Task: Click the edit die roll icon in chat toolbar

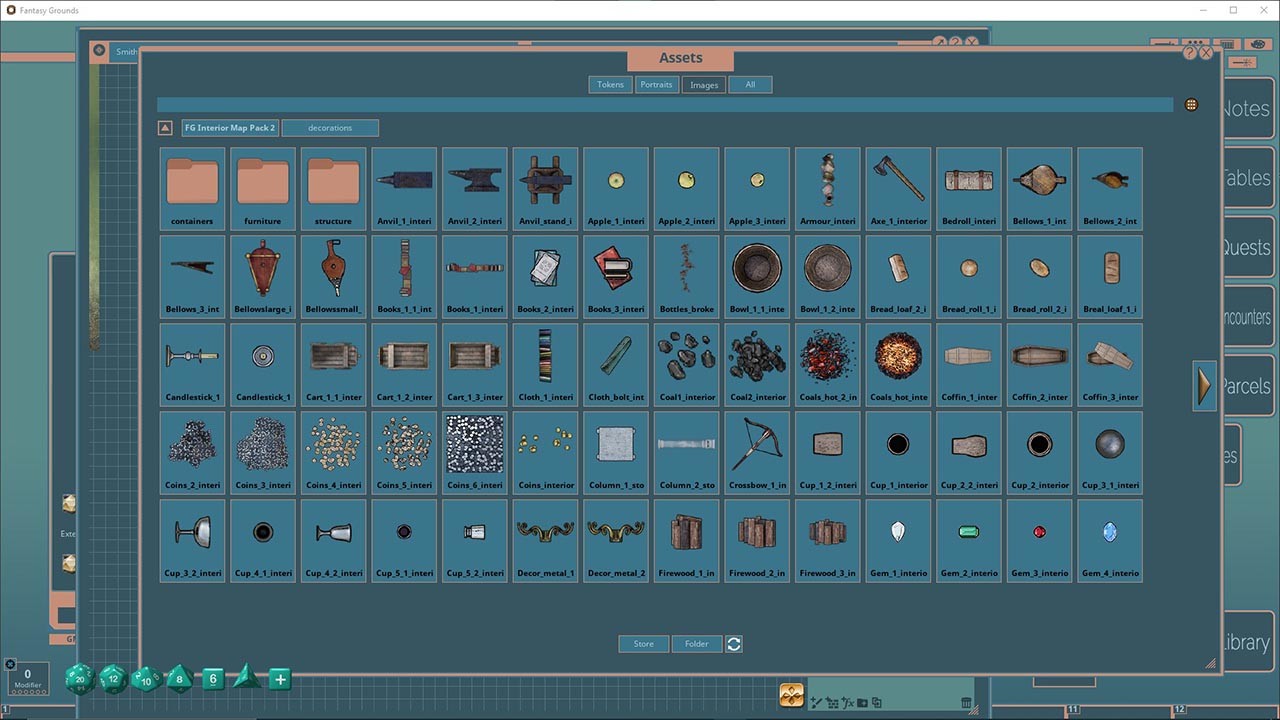Action: point(816,701)
